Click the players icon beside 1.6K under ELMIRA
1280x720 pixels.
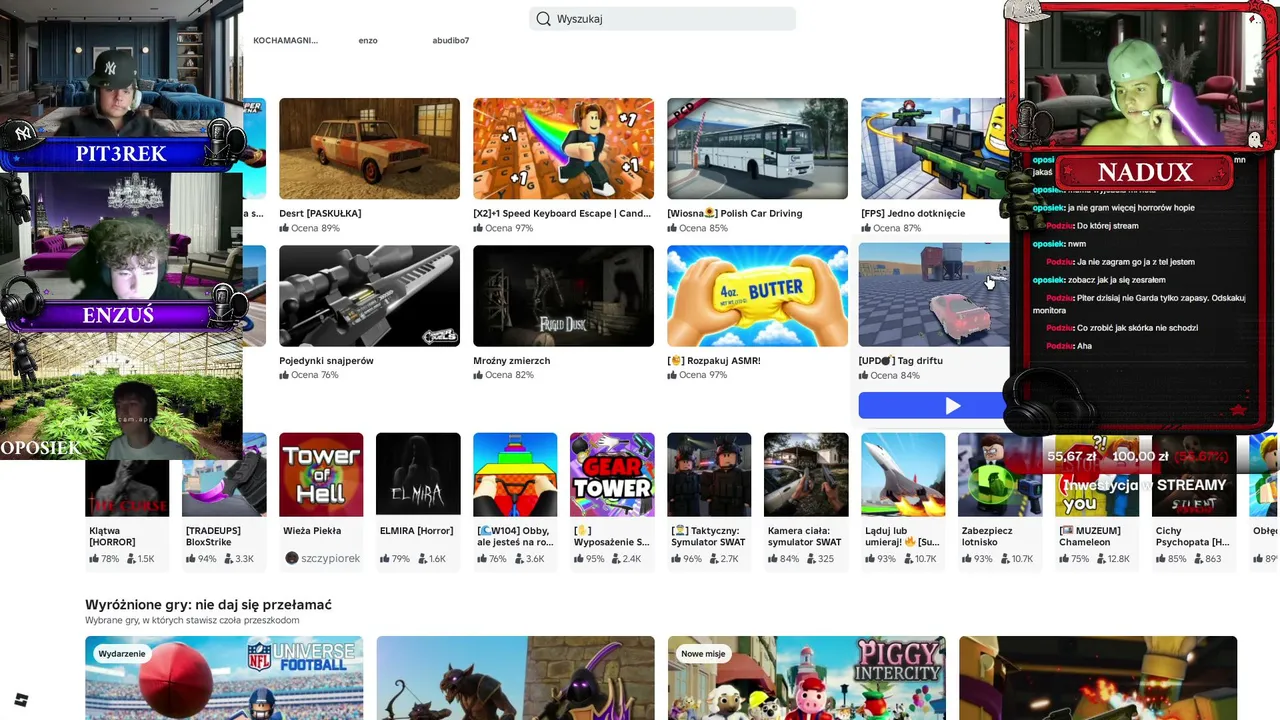click(421, 559)
